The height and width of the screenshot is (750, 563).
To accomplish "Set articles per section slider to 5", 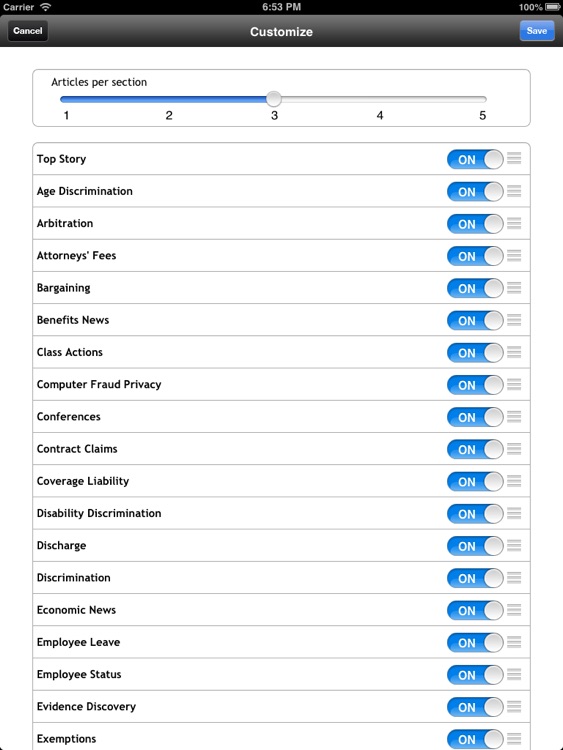I will [x=483, y=99].
